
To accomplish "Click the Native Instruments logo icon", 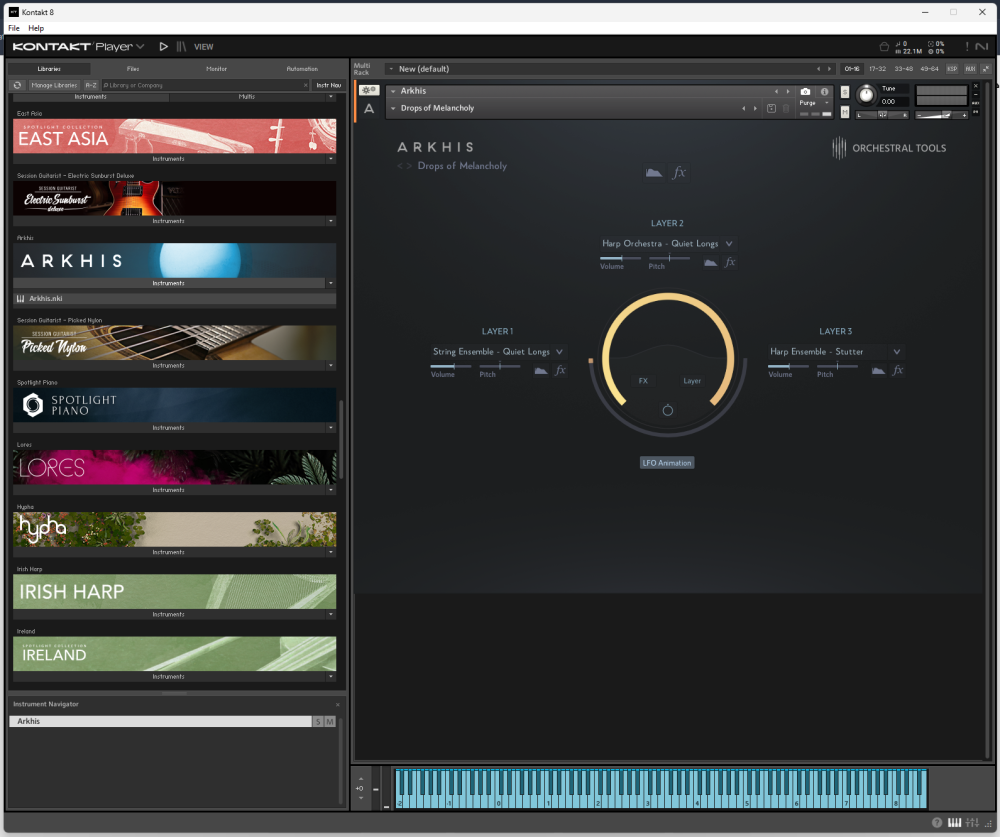I will [982, 47].
